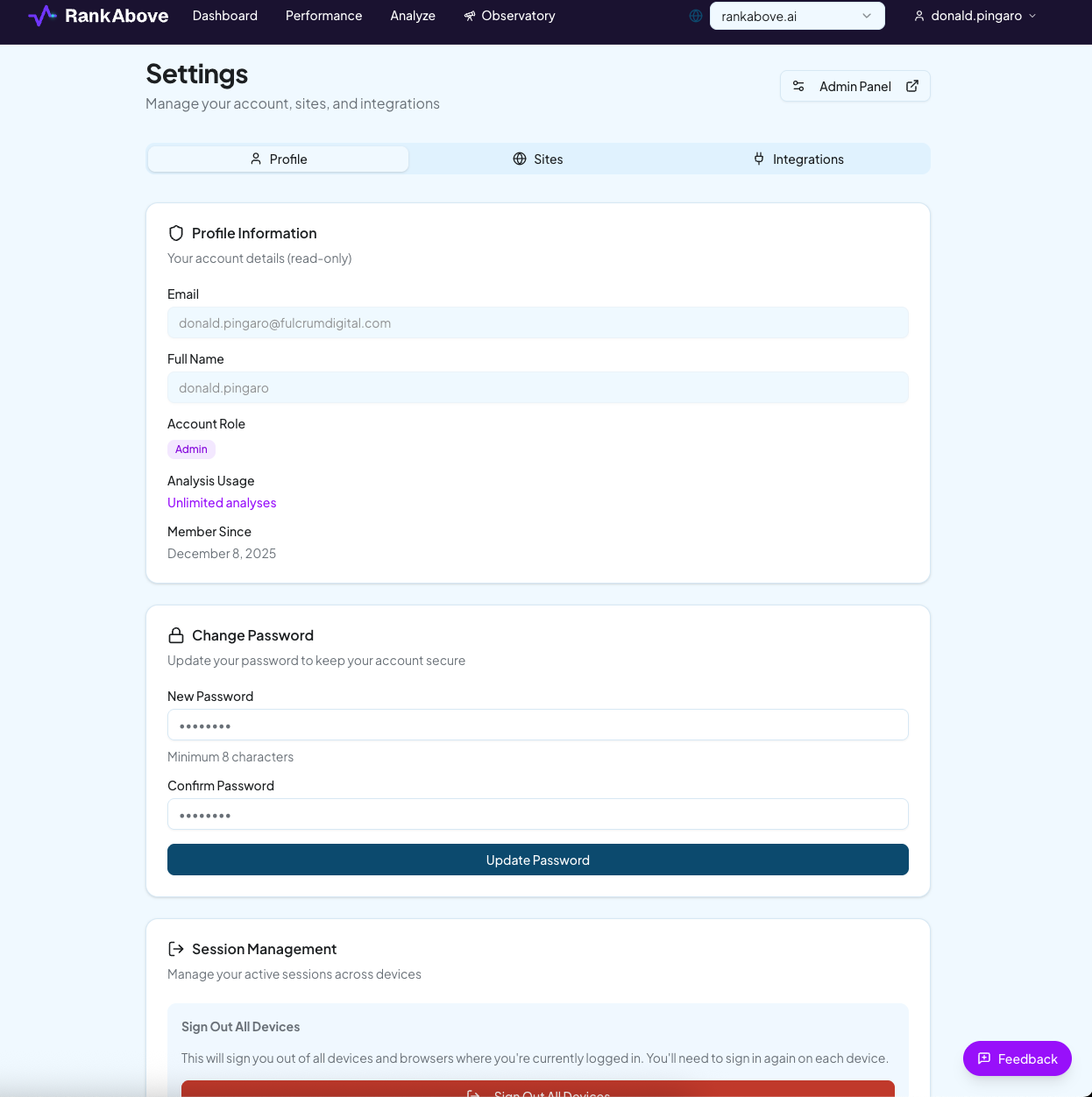Image resolution: width=1092 pixels, height=1097 pixels.
Task: Click the 'December 8, 2025' member date
Action: tap(222, 554)
